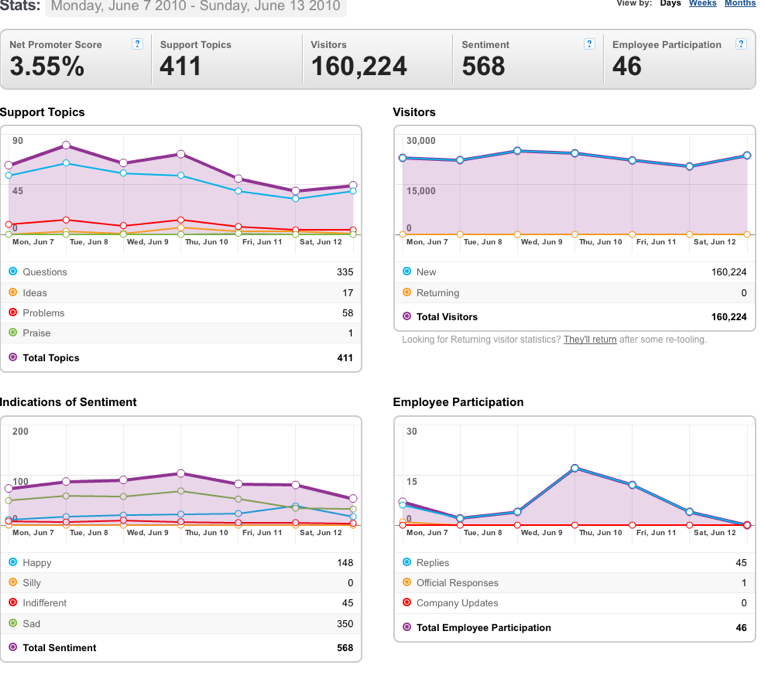Click Wed, Jun 9 point on Visitors chart
Screen dimensions: 765x676
tap(517, 151)
